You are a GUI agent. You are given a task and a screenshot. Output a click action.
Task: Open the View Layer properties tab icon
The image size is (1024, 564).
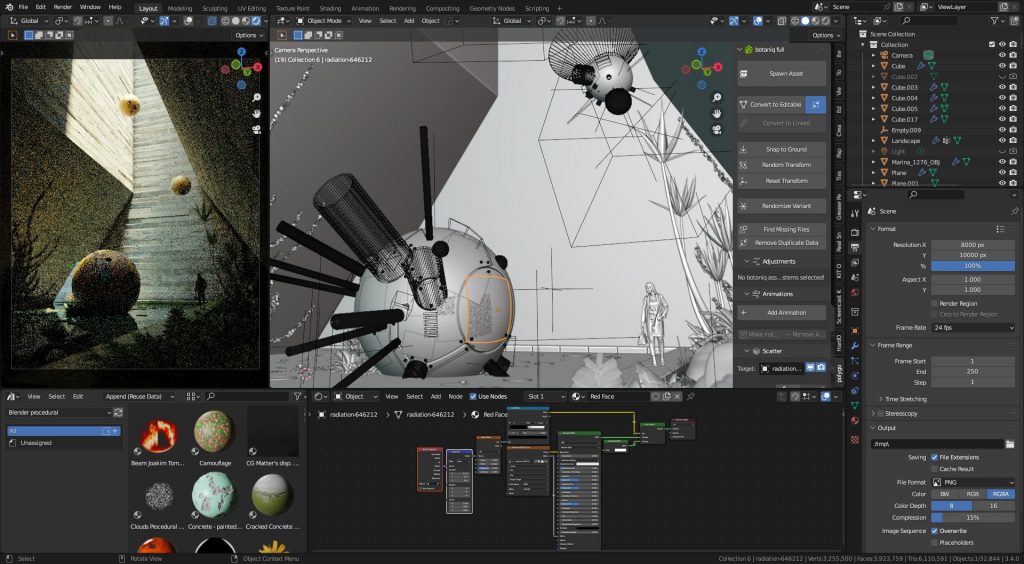click(855, 262)
